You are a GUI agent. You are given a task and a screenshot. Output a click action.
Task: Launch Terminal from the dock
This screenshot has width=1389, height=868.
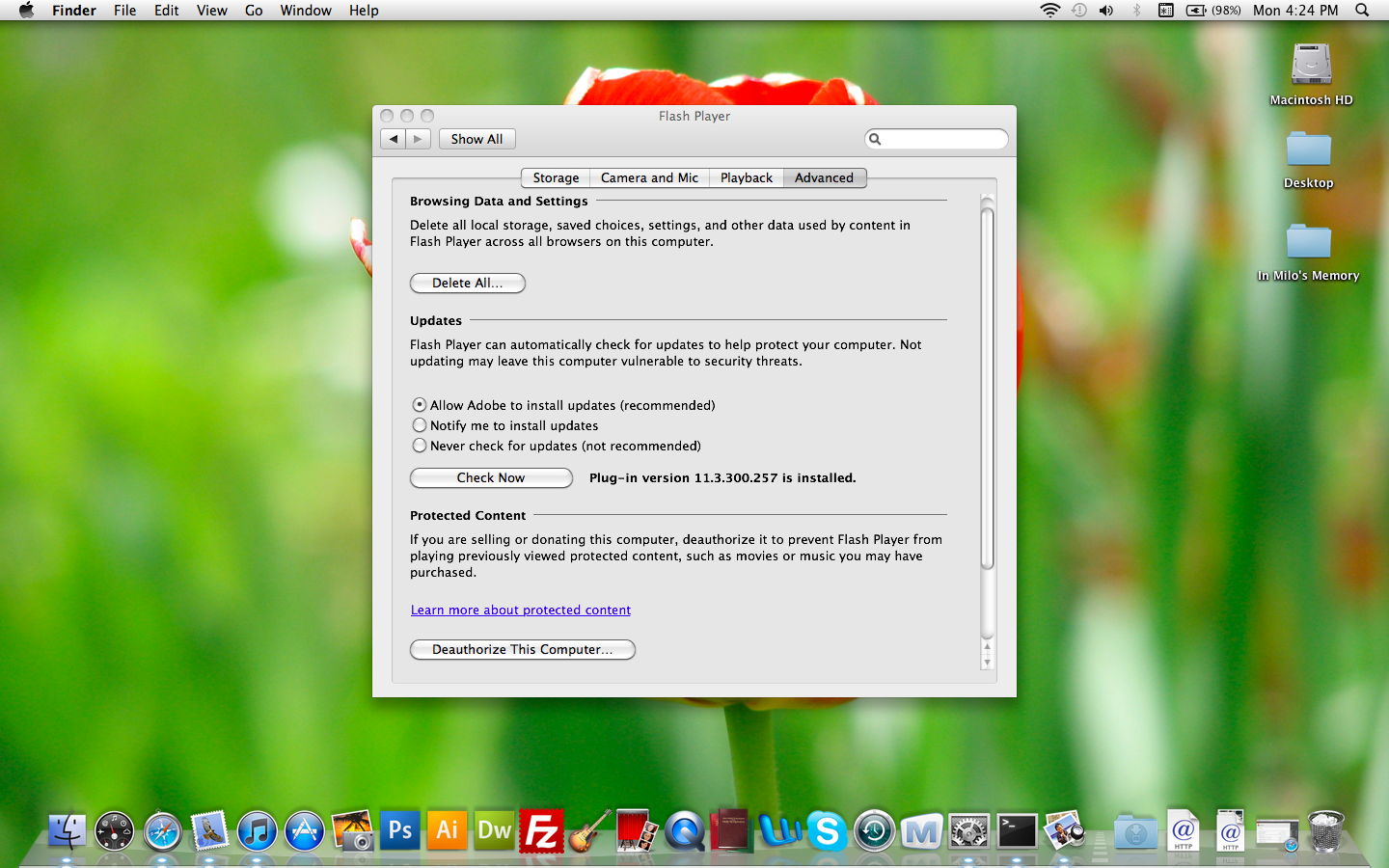click(1017, 830)
